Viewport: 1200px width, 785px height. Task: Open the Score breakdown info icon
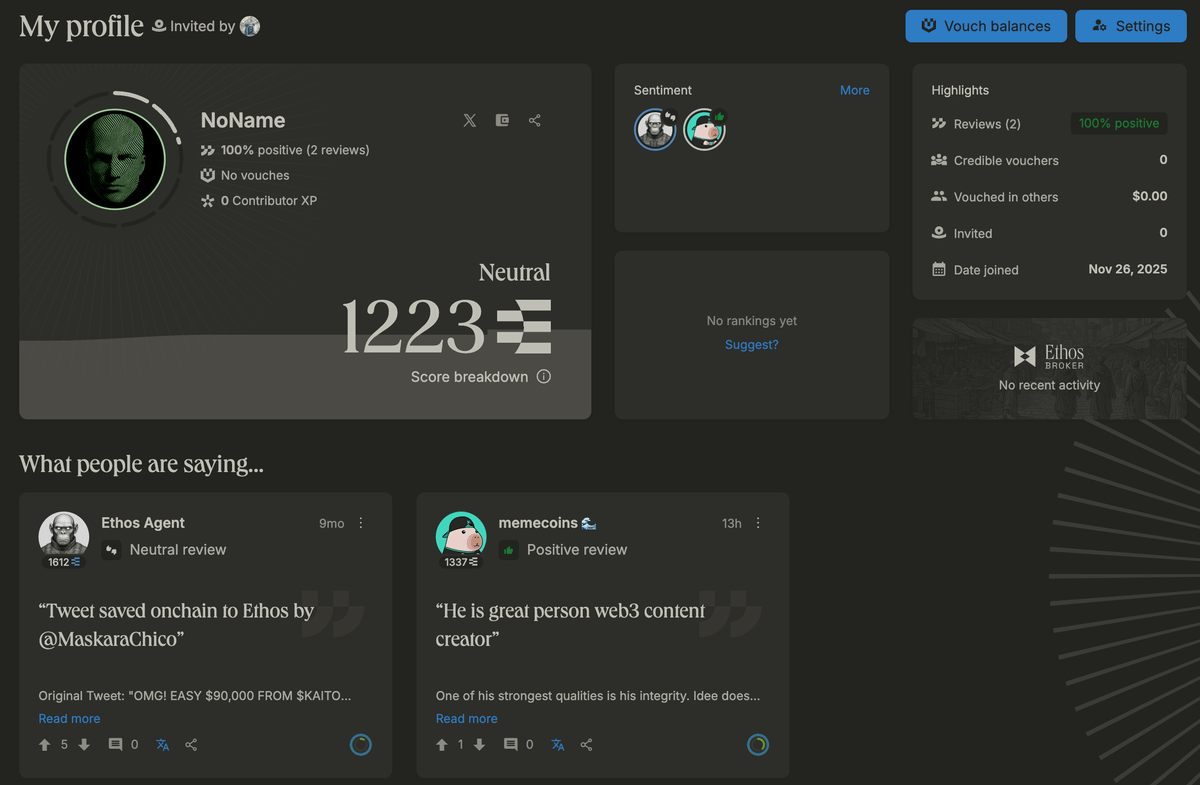point(544,377)
